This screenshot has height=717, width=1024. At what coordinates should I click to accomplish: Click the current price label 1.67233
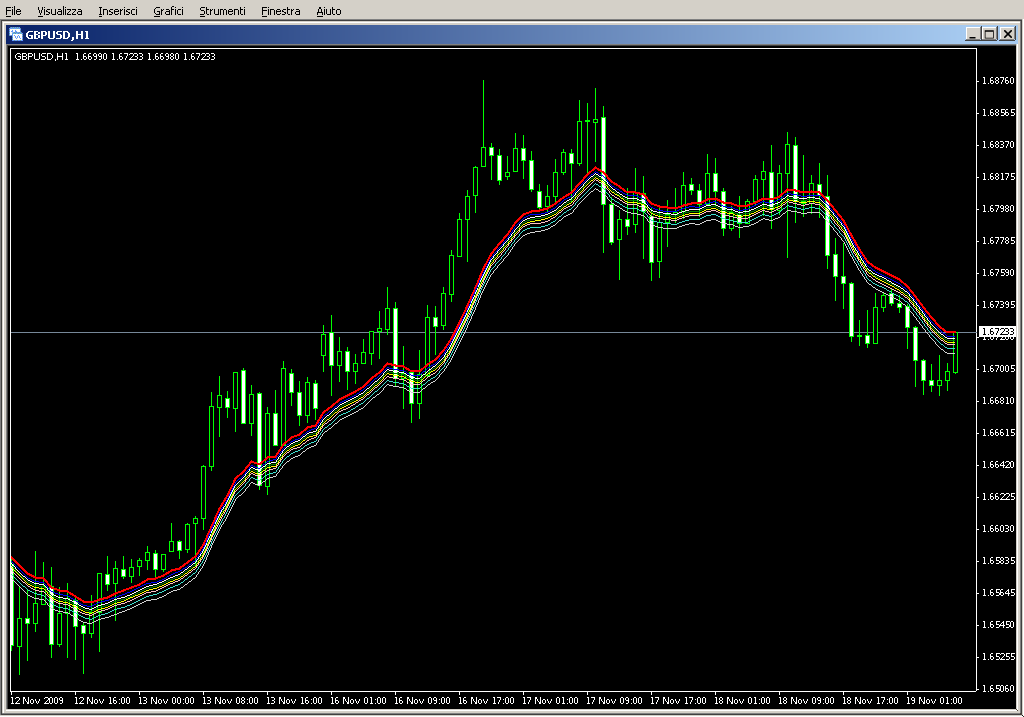tap(998, 332)
